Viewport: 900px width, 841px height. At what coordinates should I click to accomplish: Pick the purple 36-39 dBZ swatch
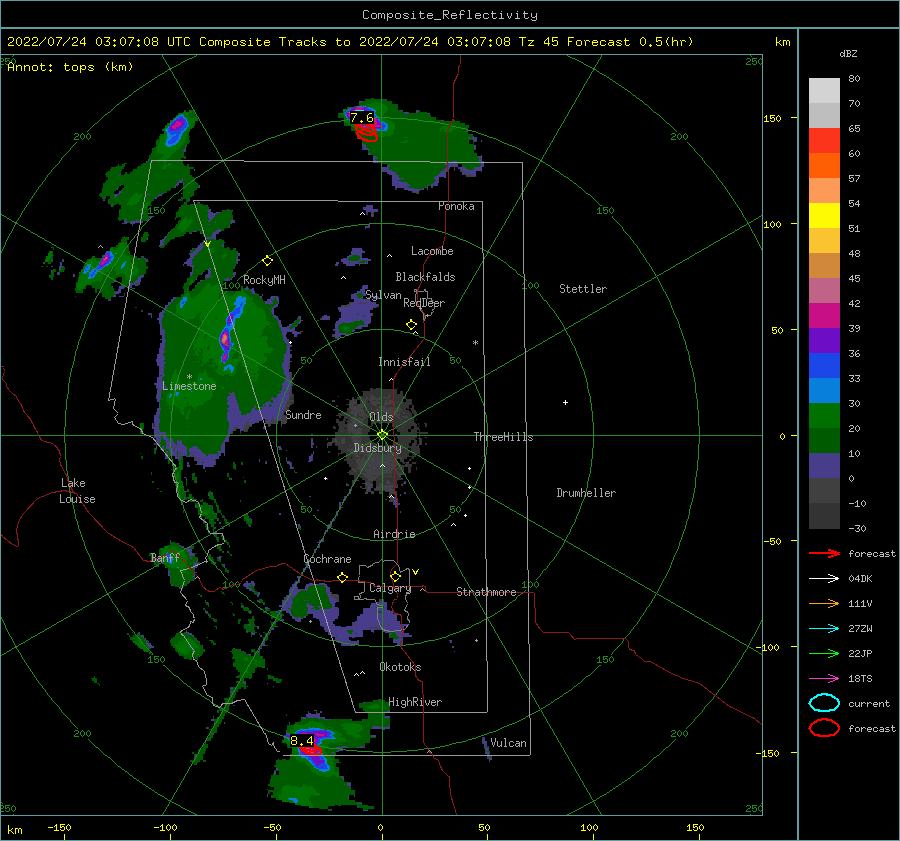pos(824,340)
